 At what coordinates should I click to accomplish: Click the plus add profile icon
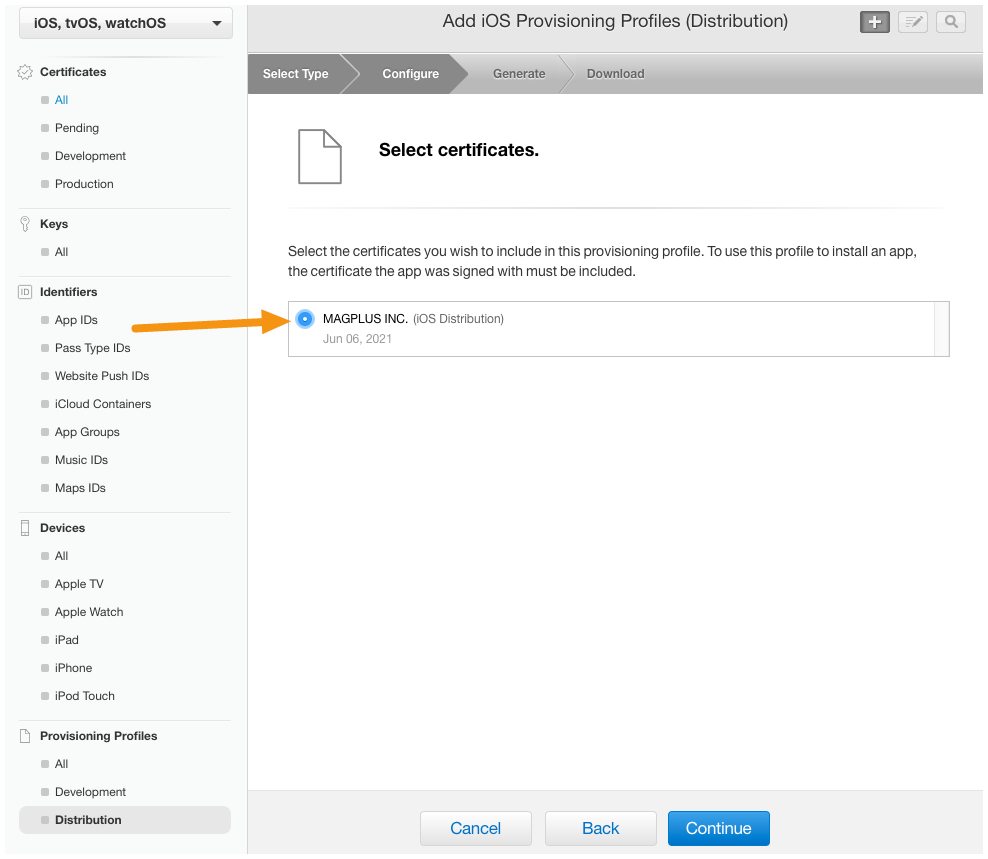[x=874, y=22]
